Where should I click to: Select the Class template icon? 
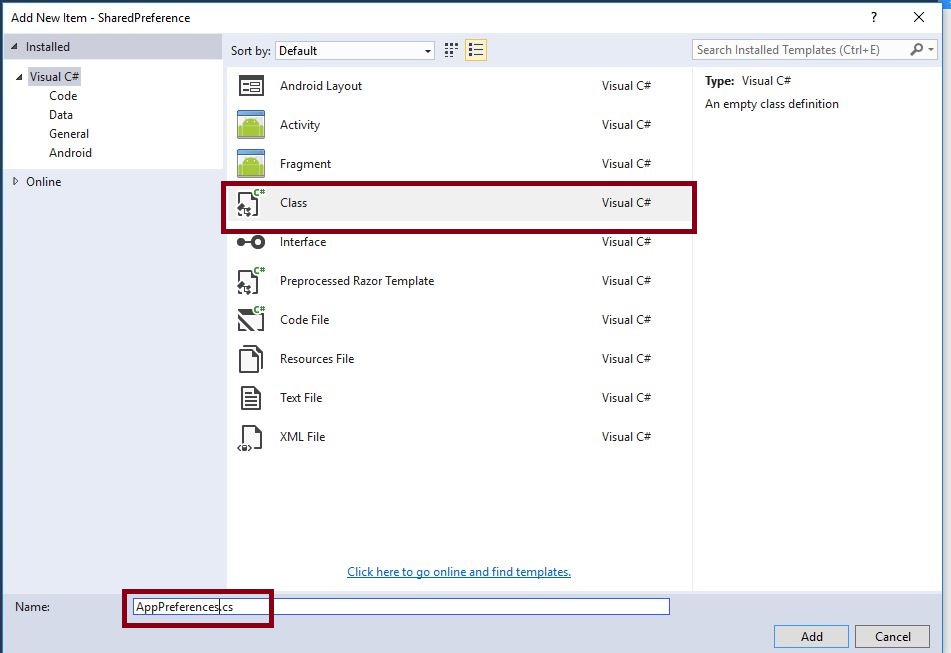[x=250, y=203]
